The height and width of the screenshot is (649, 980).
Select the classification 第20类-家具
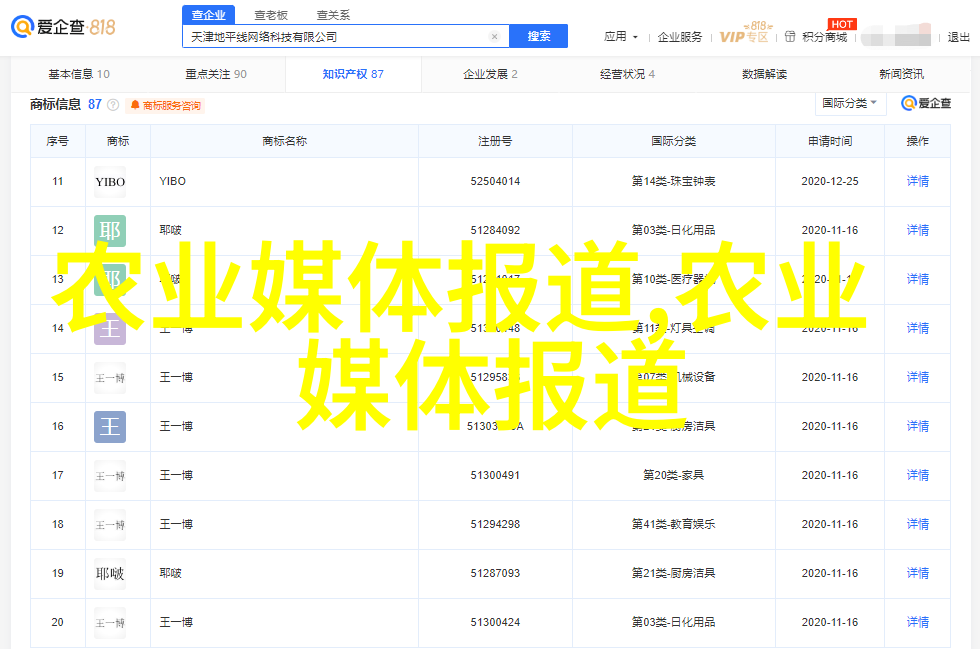coord(673,475)
